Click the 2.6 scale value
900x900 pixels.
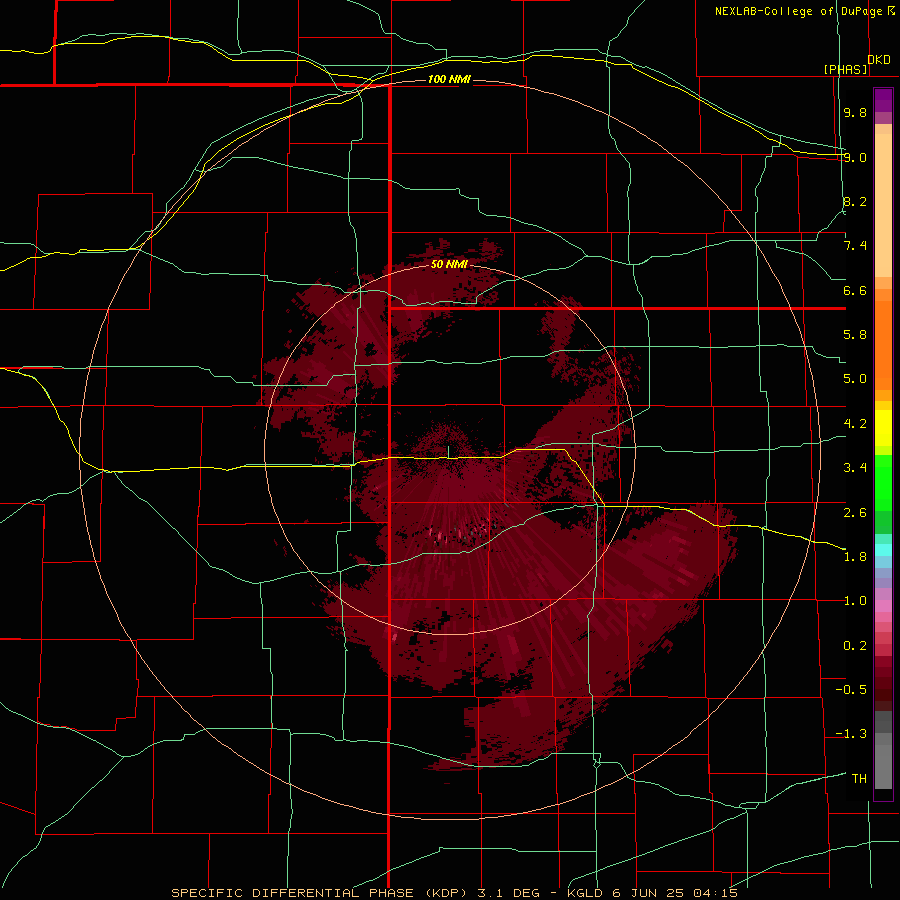pos(855,512)
